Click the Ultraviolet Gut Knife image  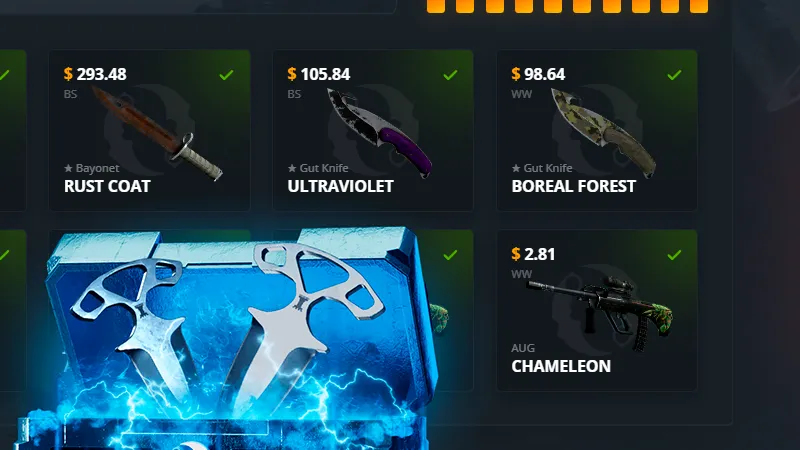[x=380, y=133]
